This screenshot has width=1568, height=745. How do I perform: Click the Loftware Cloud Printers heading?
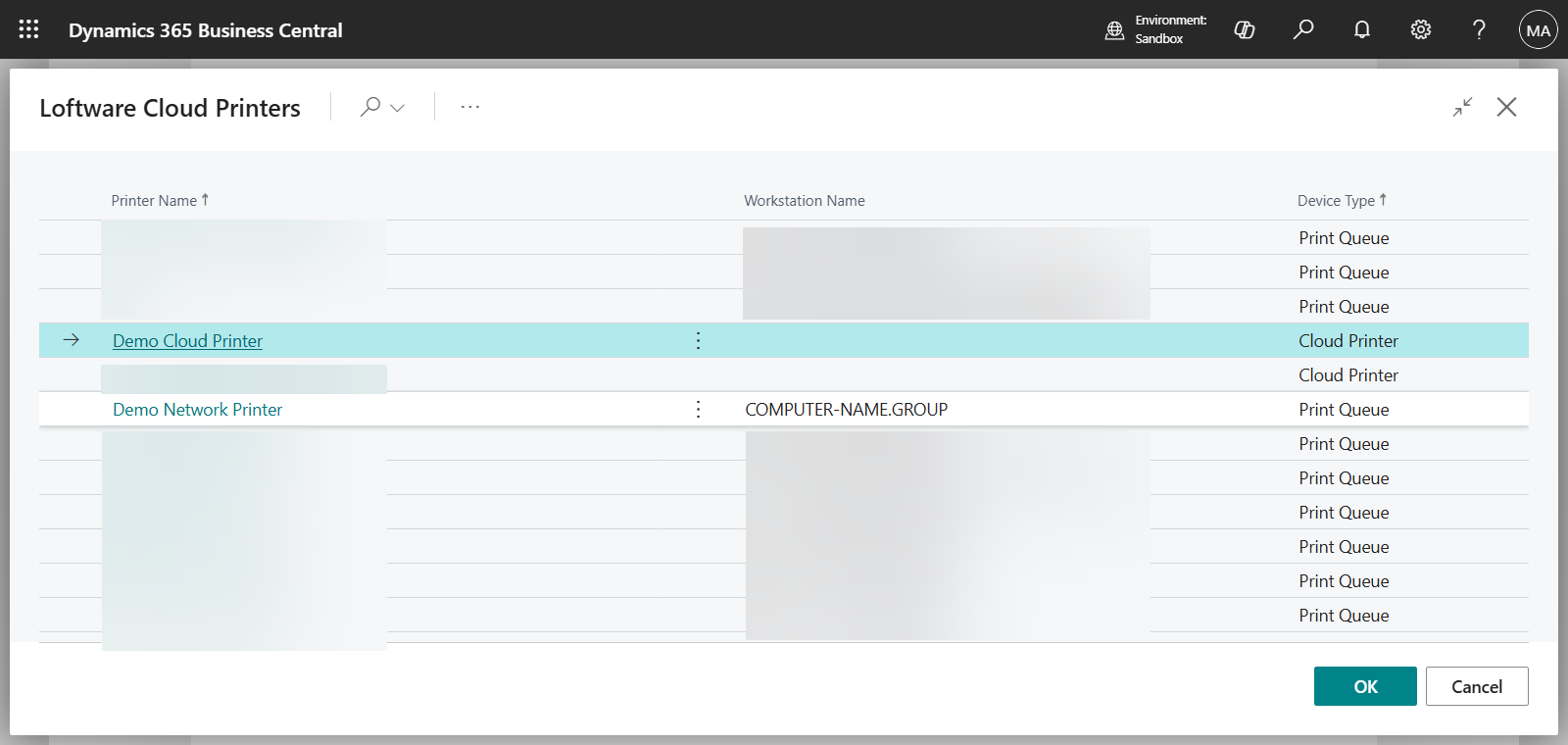170,108
